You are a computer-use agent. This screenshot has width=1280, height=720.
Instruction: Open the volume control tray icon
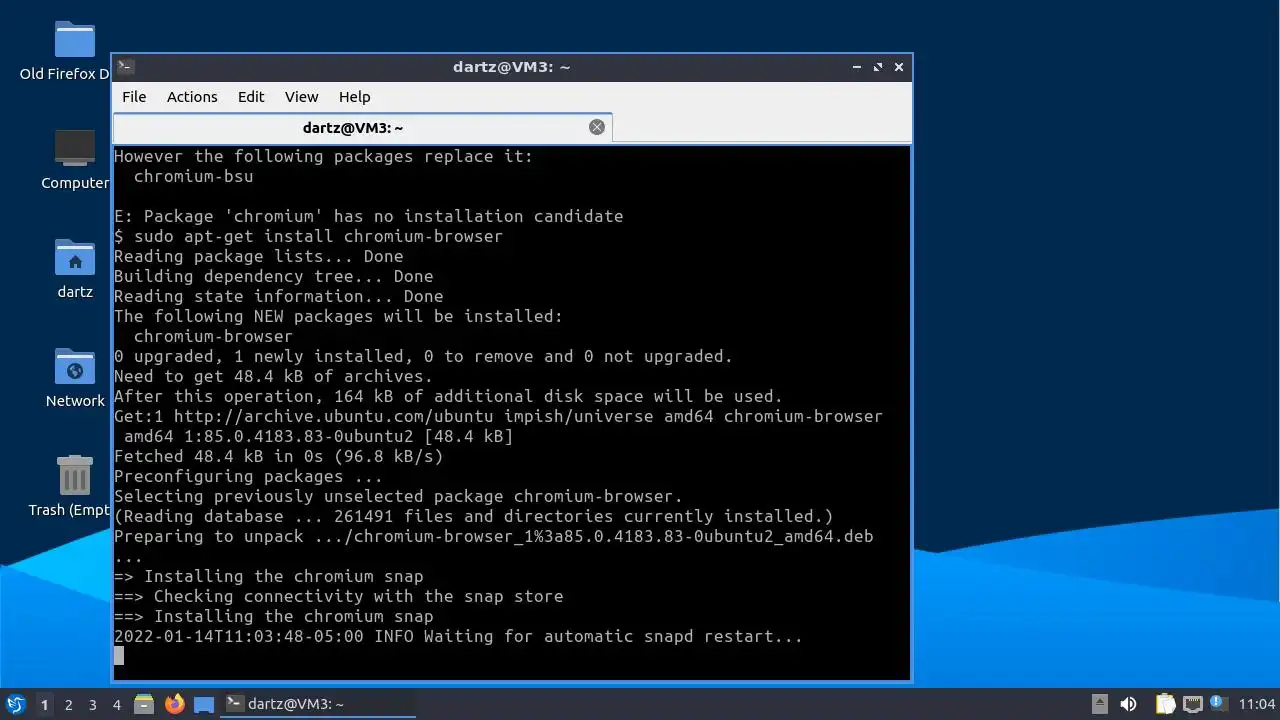tap(1129, 704)
